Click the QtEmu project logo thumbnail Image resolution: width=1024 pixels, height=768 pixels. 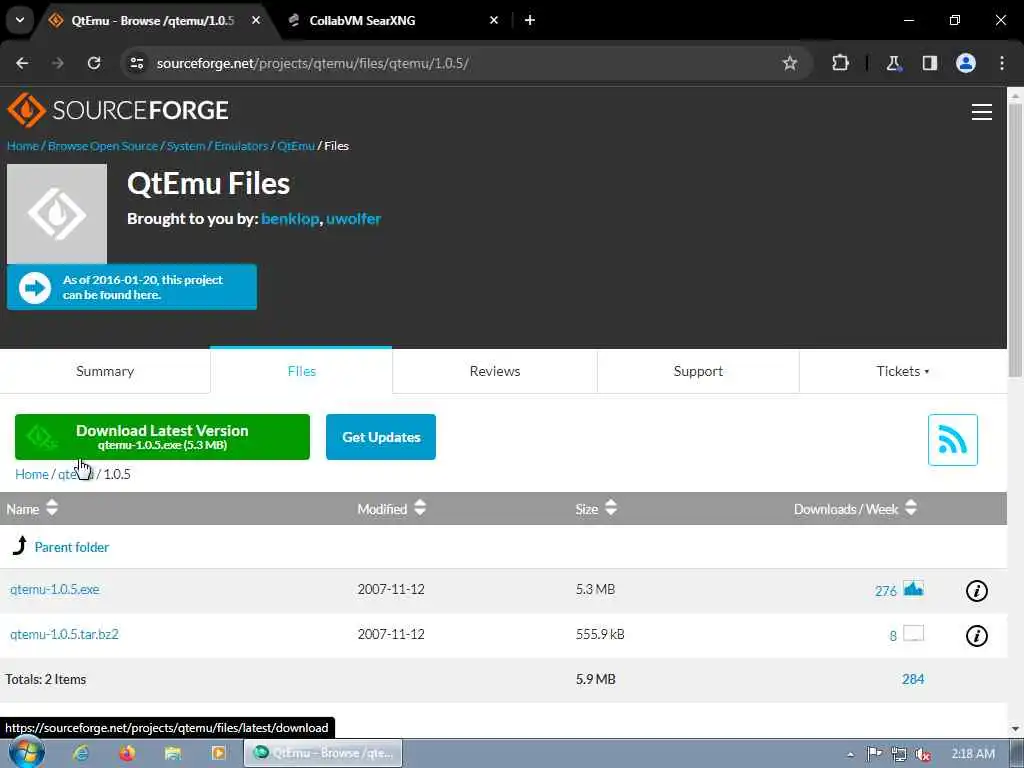[x=57, y=214]
